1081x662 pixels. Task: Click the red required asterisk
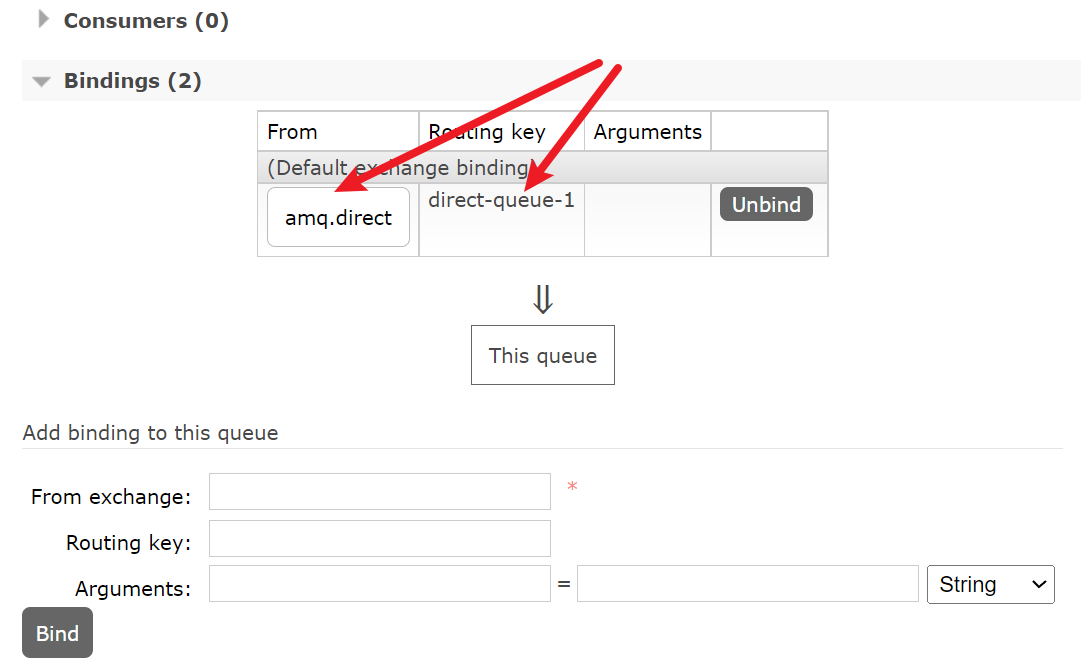572,487
